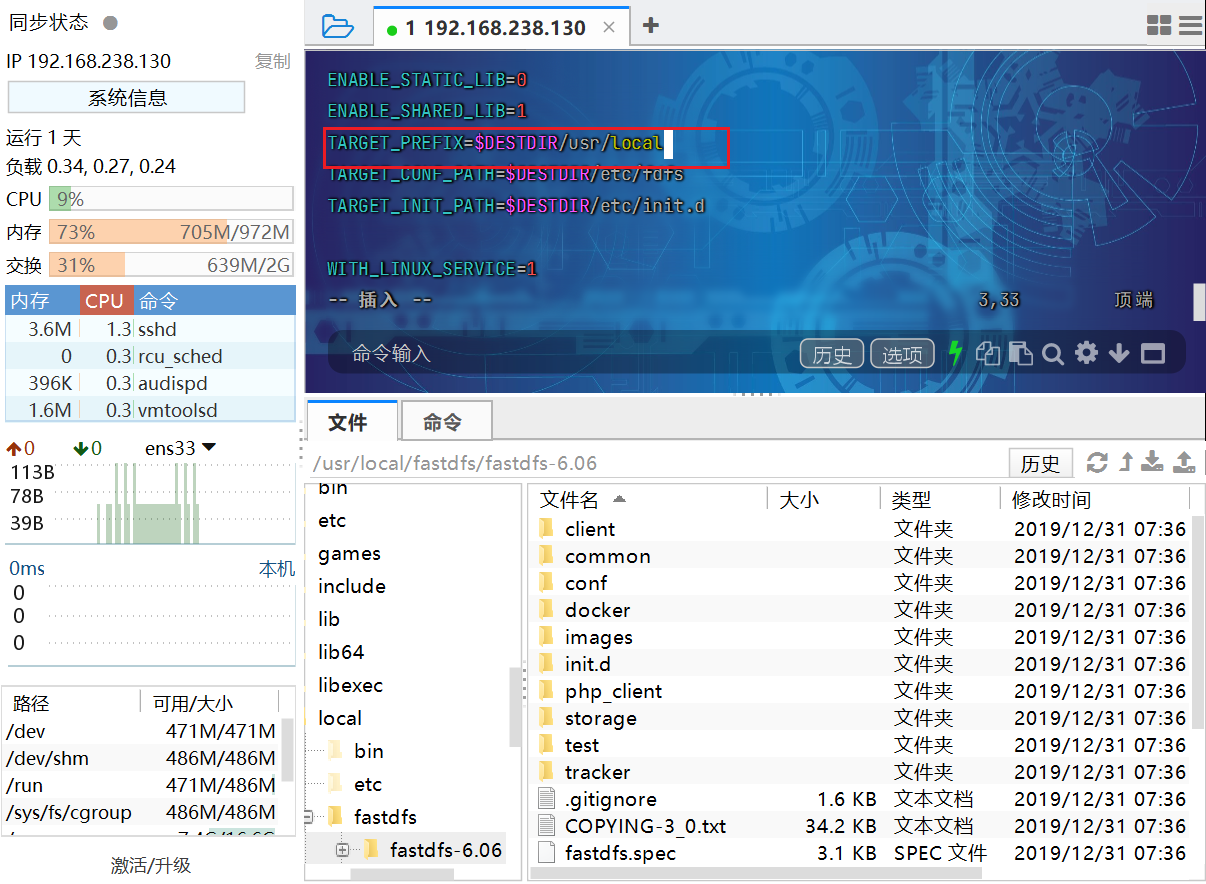This screenshot has height=884, width=1206.
Task: Sort processes by 内存 header
Action: coord(42,301)
